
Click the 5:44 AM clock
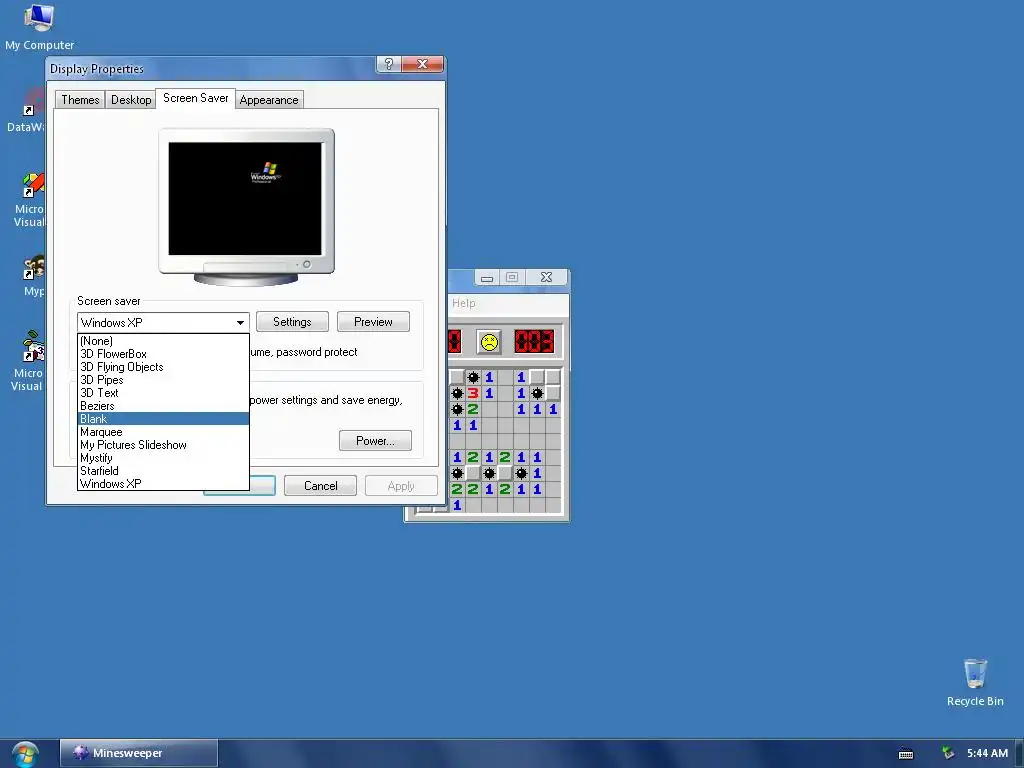click(x=987, y=753)
